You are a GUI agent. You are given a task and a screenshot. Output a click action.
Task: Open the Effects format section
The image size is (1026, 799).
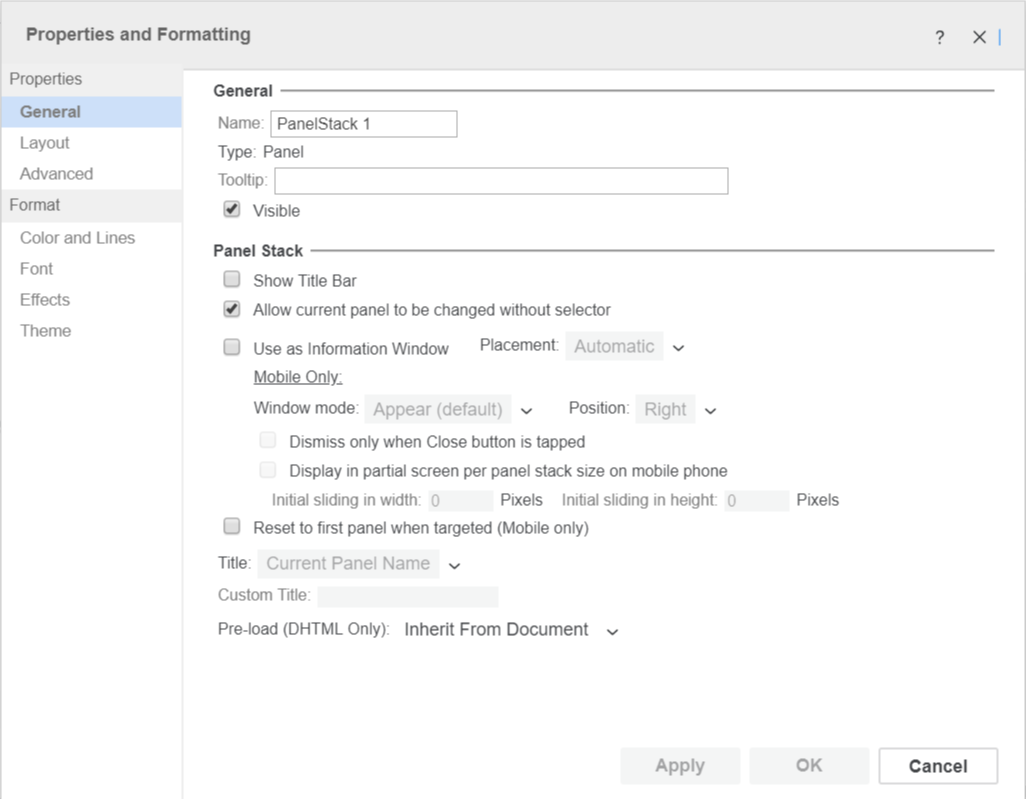[45, 300]
